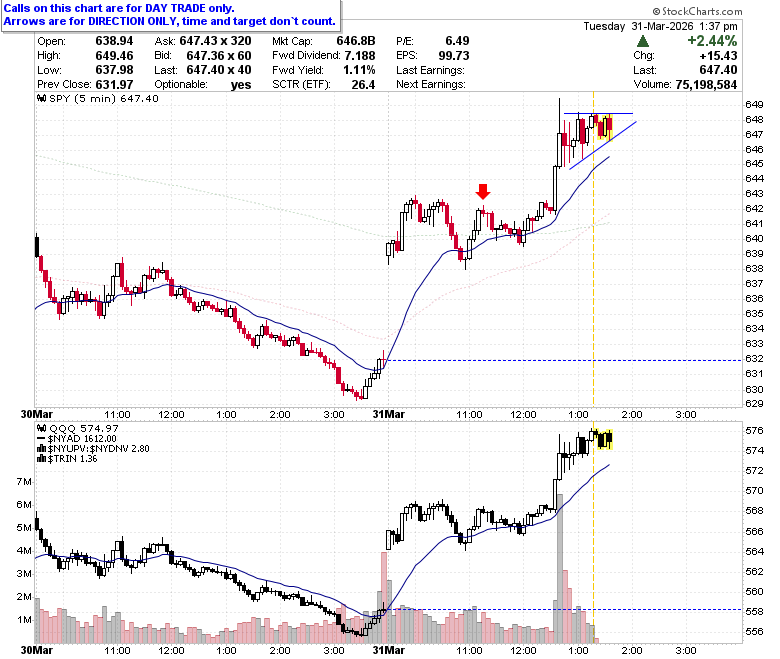The height and width of the screenshot is (659, 780).
Task: Click the blue triangle resistance line at 648
Action: 598,114
